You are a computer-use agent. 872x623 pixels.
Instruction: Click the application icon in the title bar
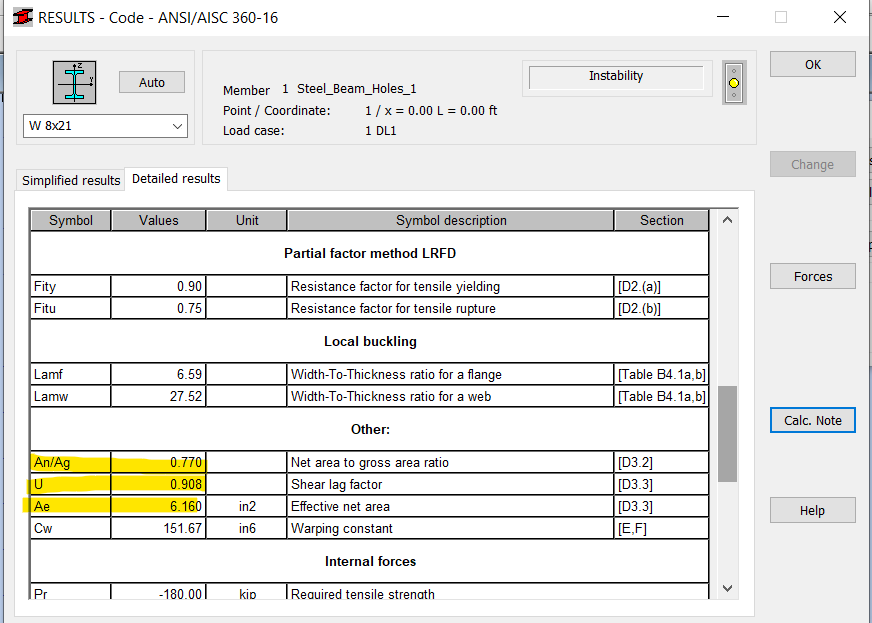[22, 16]
